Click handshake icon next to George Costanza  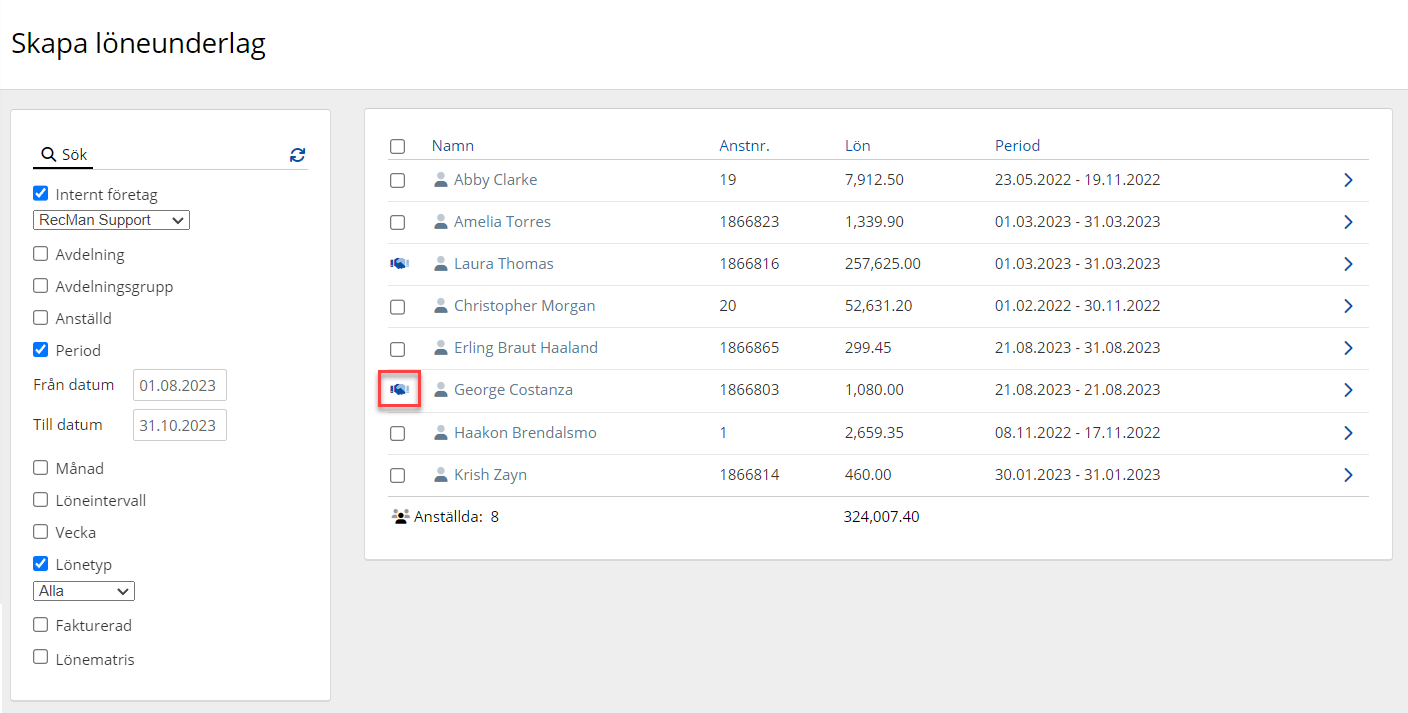(399, 390)
